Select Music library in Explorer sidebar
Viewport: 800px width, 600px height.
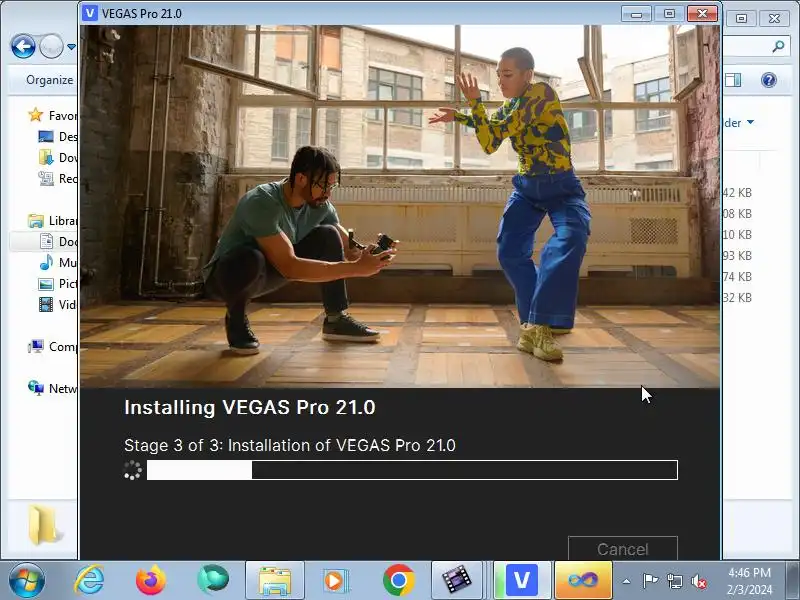click(58, 262)
